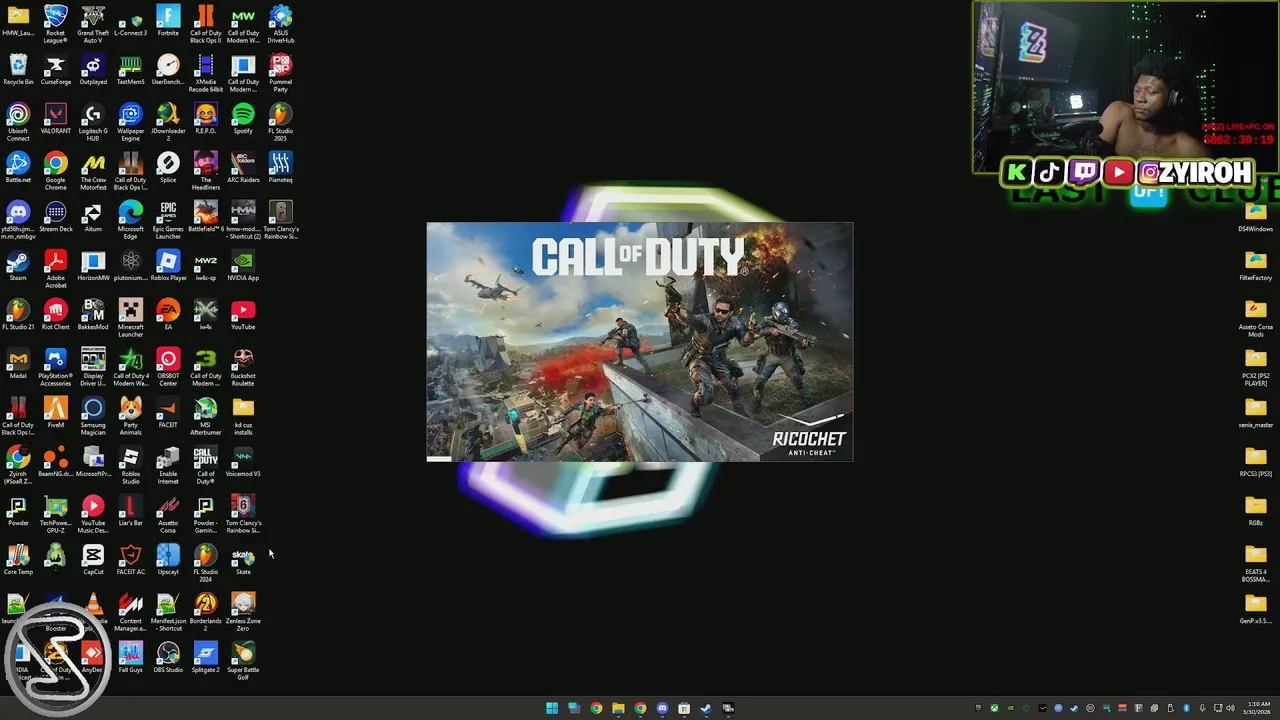Viewport: 1280px width, 720px height.
Task: Launch the Voicemod V3 shortcut
Action: 243,462
